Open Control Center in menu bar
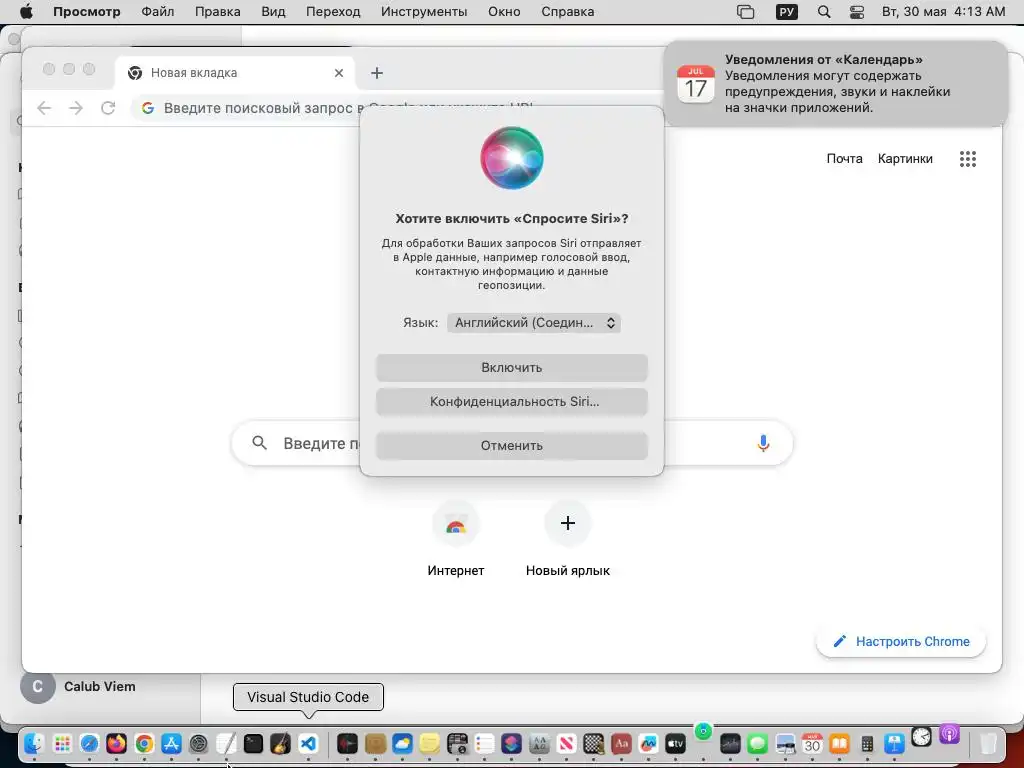The image size is (1024, 768). coord(857,12)
